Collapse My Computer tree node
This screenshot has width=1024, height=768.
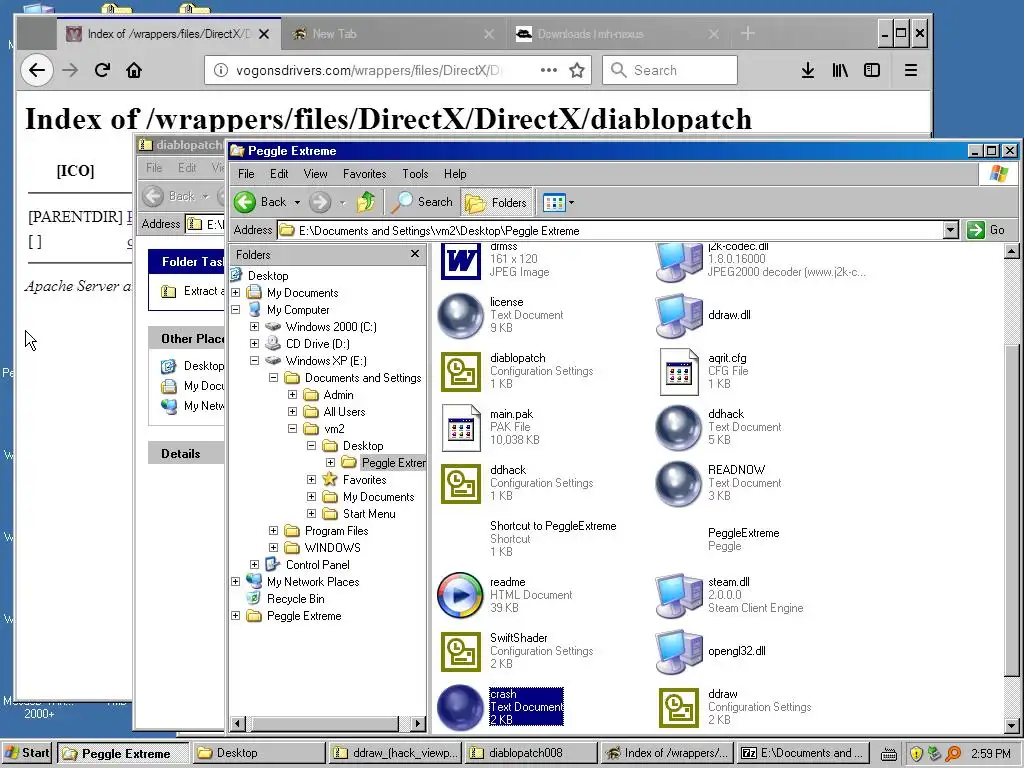[x=236, y=310]
